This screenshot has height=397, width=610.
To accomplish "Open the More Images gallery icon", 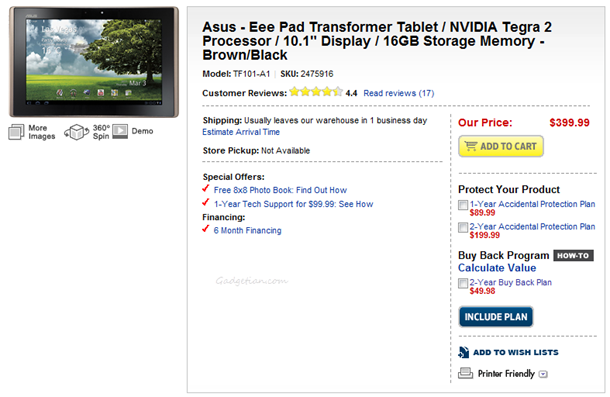I will coord(16,132).
